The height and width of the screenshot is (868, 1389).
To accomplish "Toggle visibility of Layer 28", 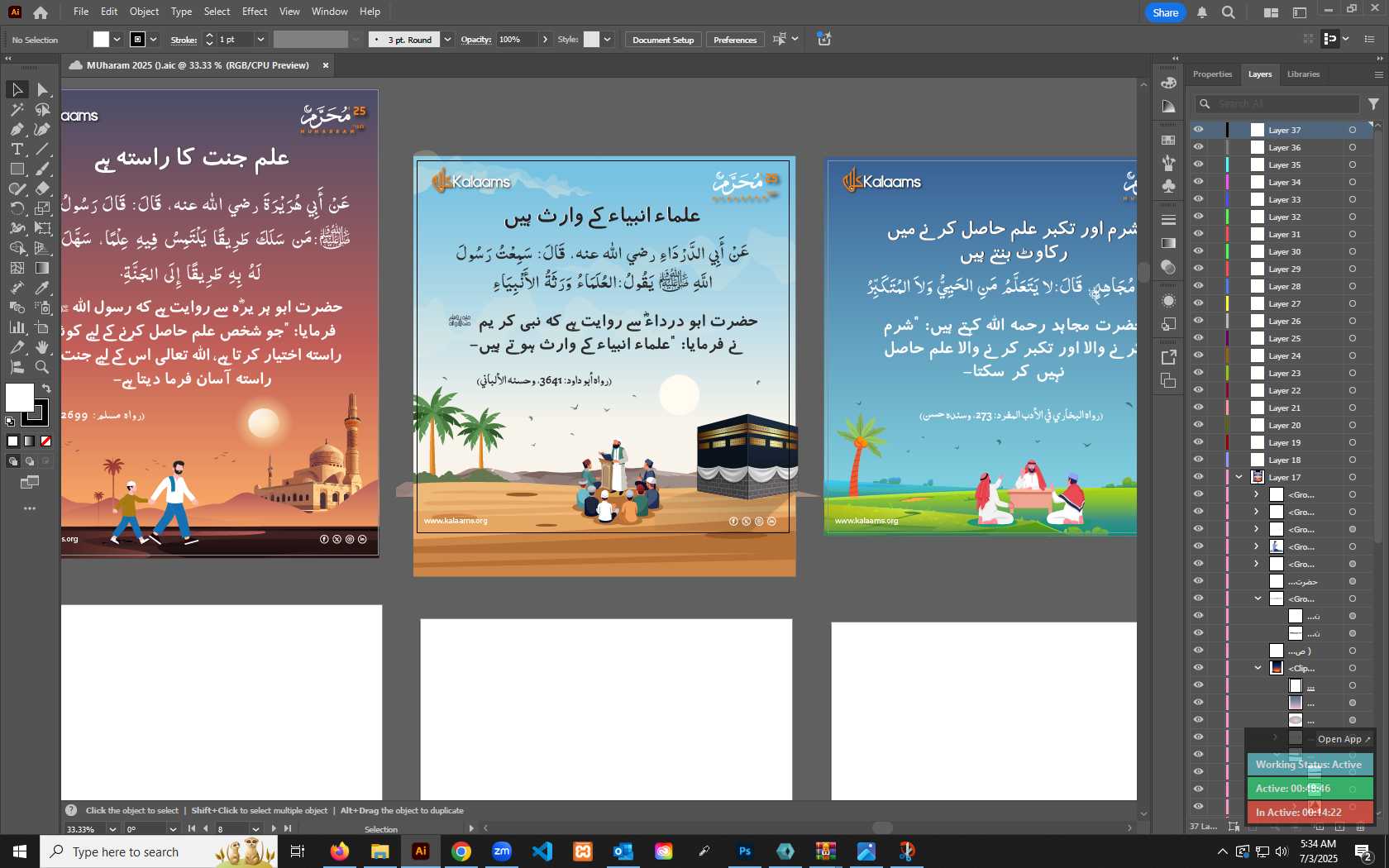I will tap(1198, 286).
